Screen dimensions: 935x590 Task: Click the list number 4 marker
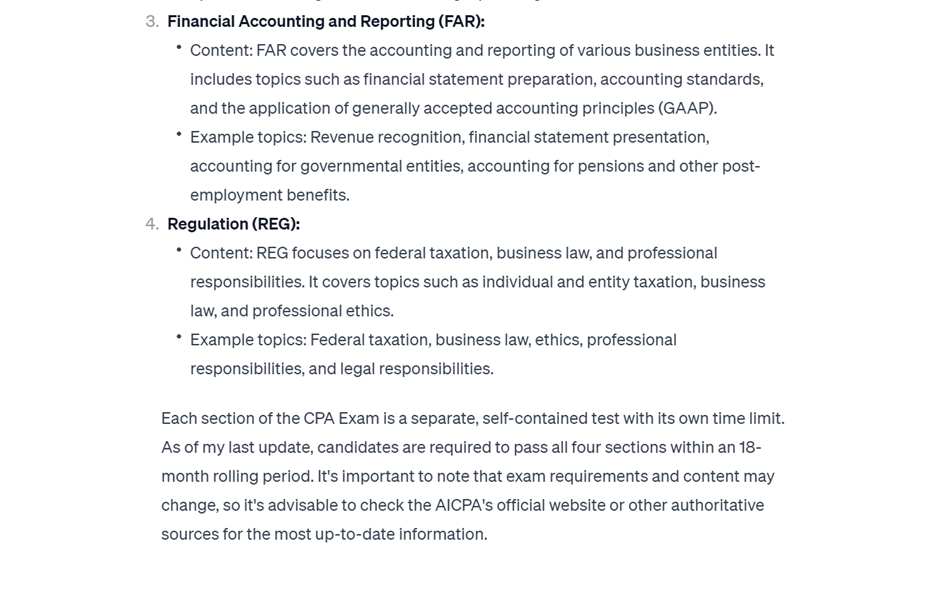152,224
